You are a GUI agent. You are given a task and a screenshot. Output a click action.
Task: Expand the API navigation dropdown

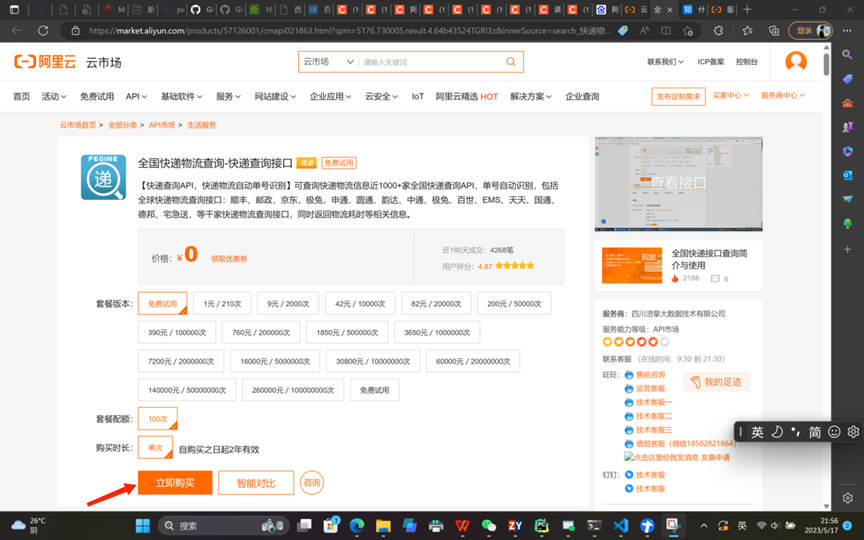[x=136, y=96]
